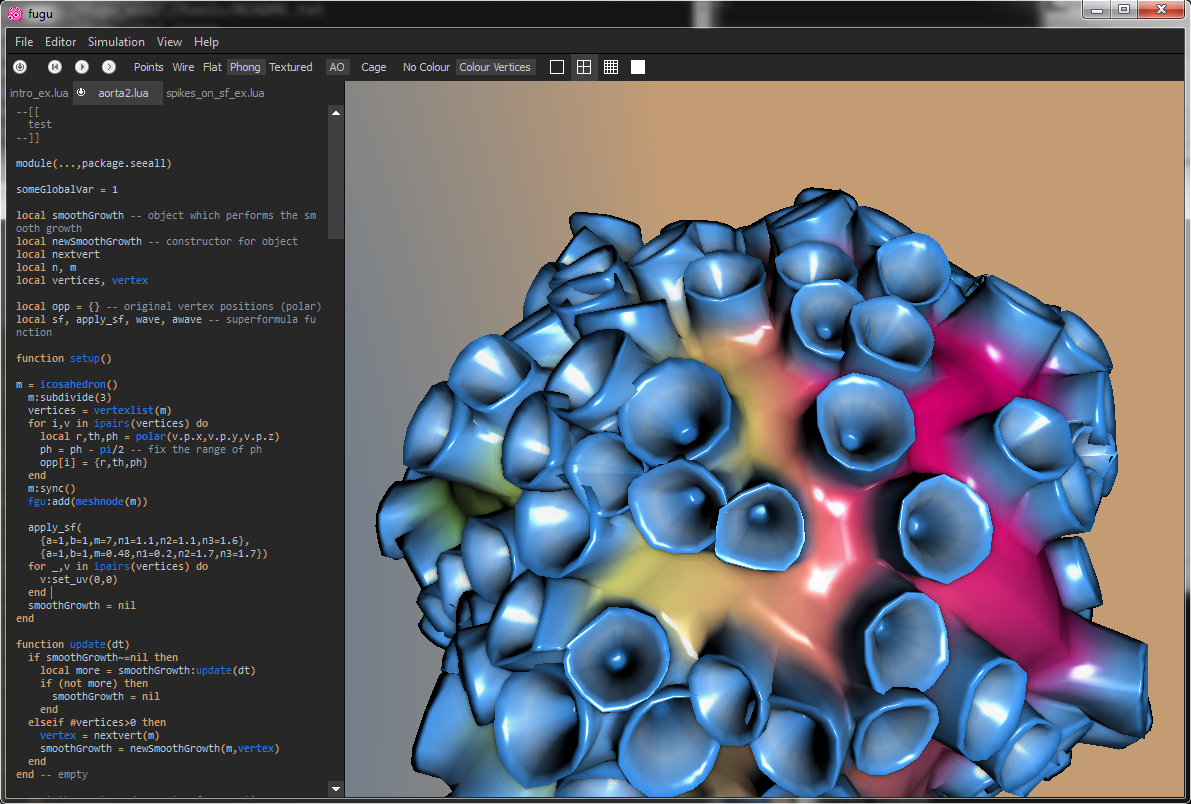Select Wire render mode
The image size is (1191, 804).
tap(183, 67)
